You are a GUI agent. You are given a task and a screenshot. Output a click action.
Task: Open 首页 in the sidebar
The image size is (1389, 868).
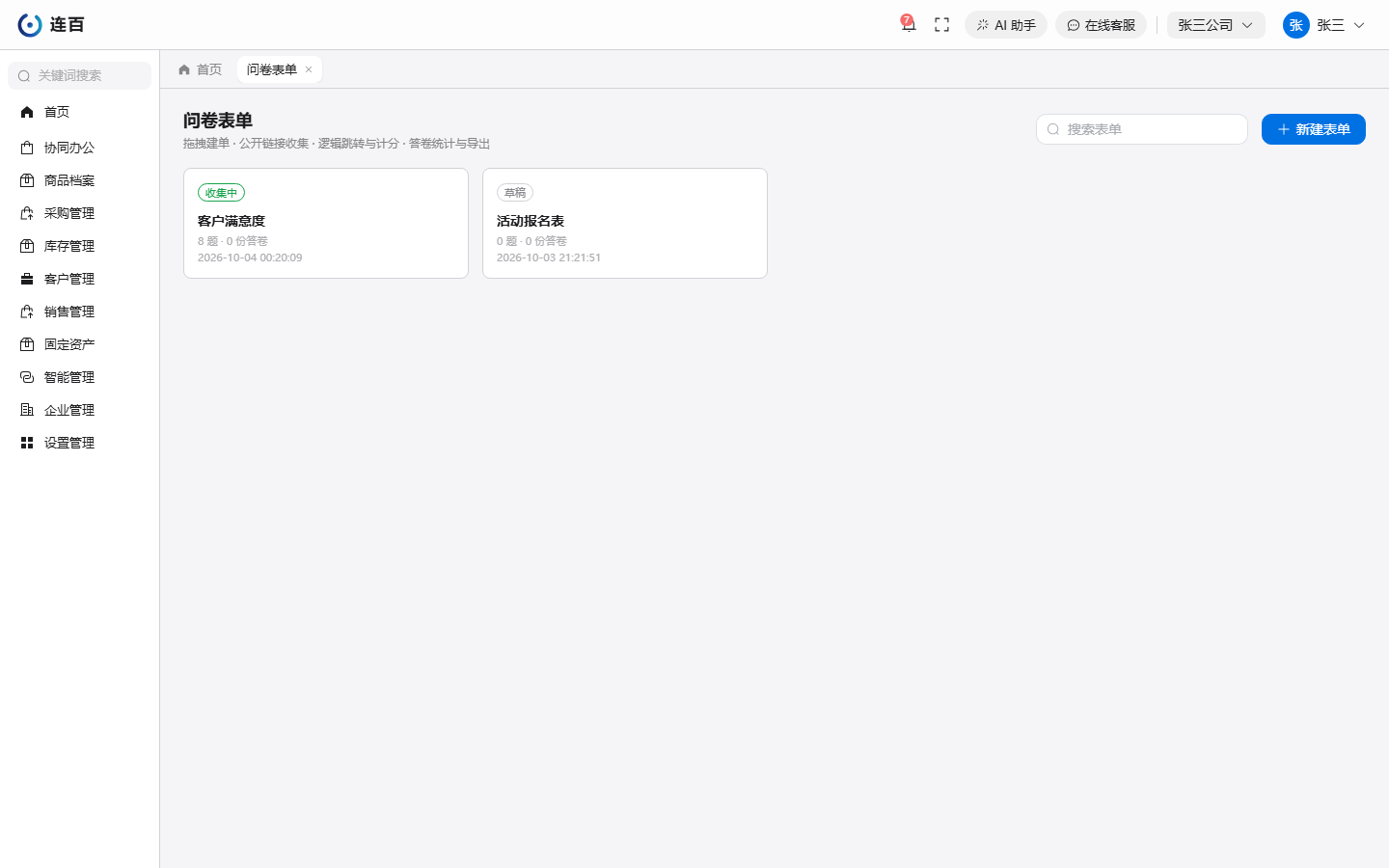point(79,112)
